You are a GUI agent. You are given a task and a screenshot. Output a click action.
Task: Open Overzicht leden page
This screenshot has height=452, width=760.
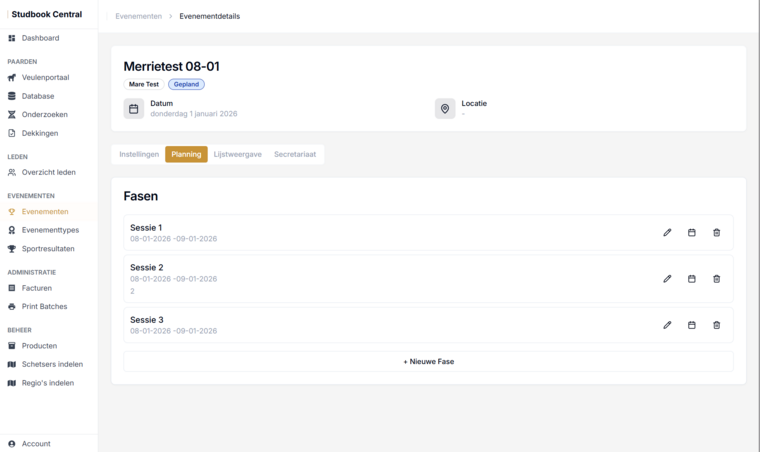pos(48,172)
